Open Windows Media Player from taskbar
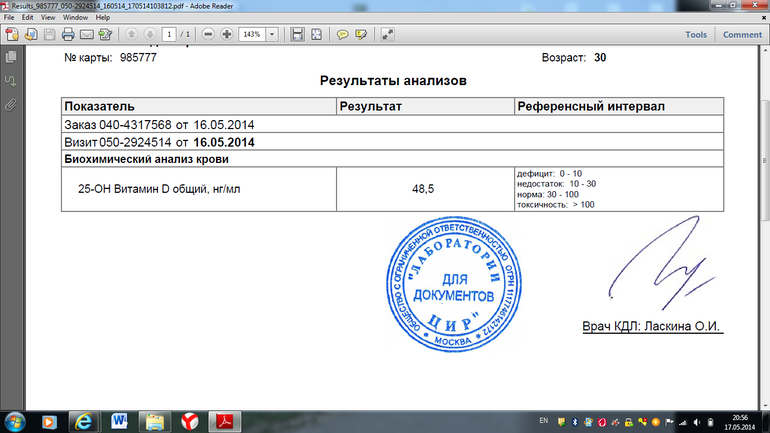Viewport: 770px width, 433px height. pos(49,422)
